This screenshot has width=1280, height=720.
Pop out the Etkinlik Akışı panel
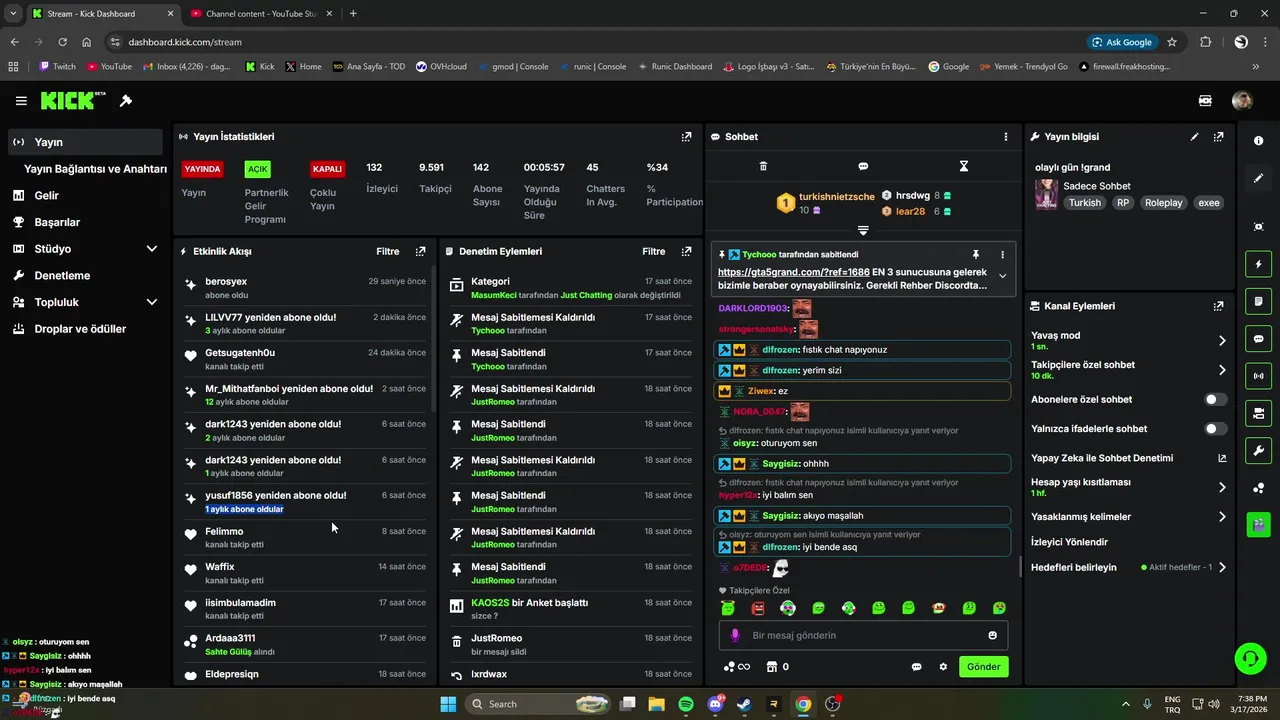[420, 252]
